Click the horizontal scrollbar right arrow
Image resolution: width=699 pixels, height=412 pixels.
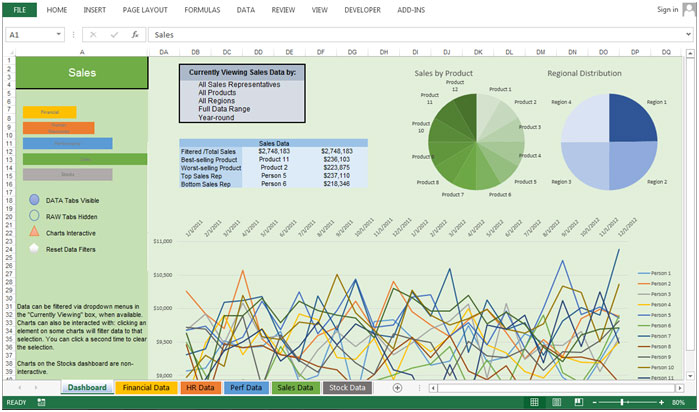tap(679, 388)
